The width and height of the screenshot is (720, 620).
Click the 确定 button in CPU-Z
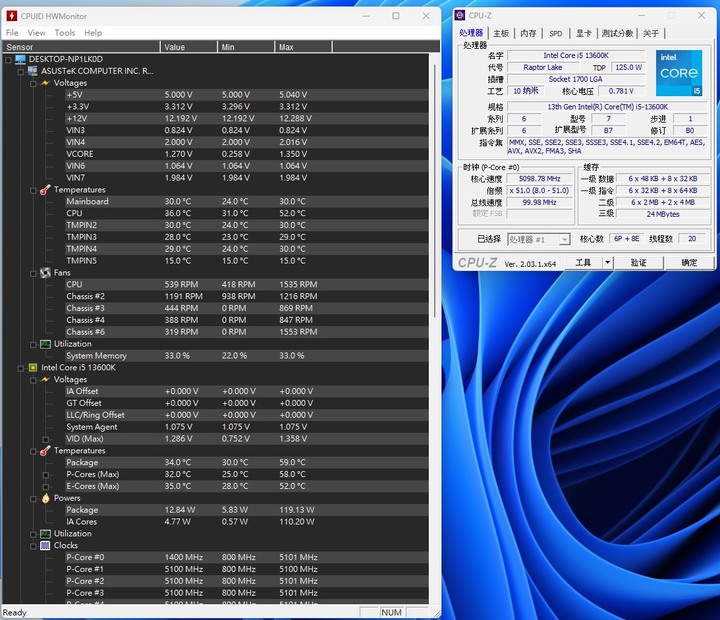pos(689,263)
